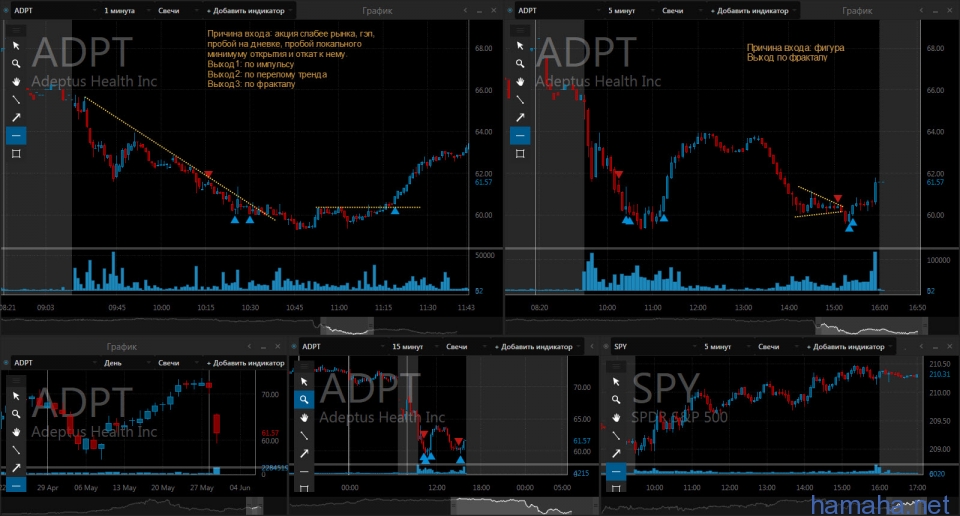Open the SPY symbol dropdown
This screenshot has width=960, height=516.
654,346
